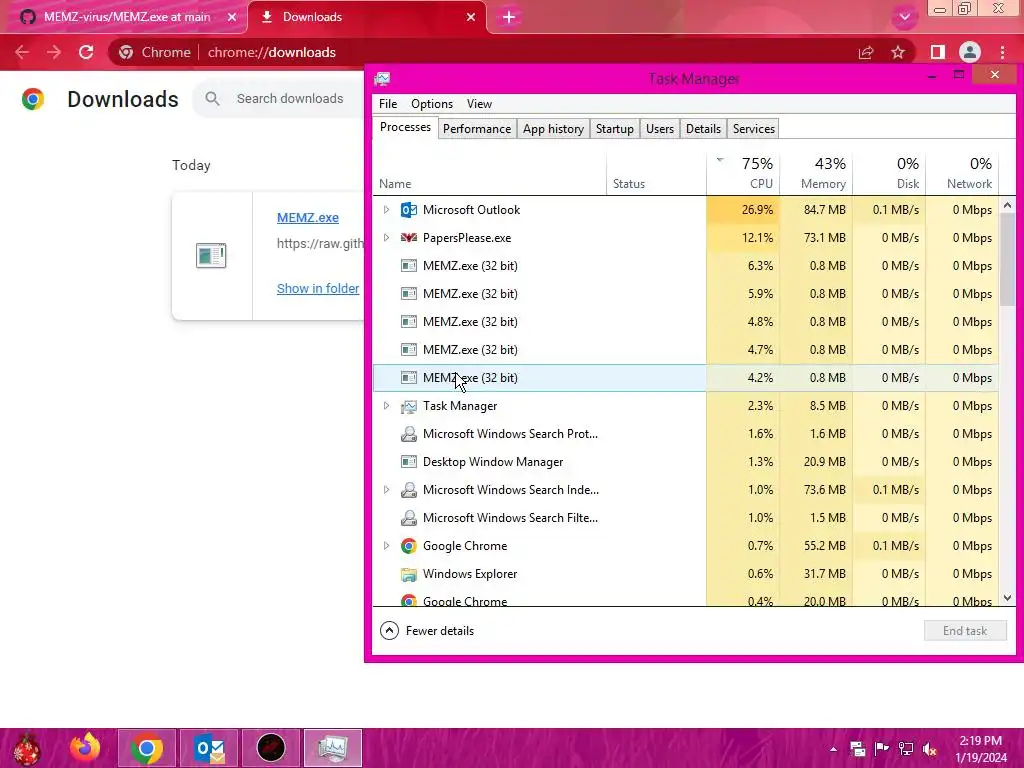
Task: Click the share page icon in the address bar
Action: click(866, 52)
